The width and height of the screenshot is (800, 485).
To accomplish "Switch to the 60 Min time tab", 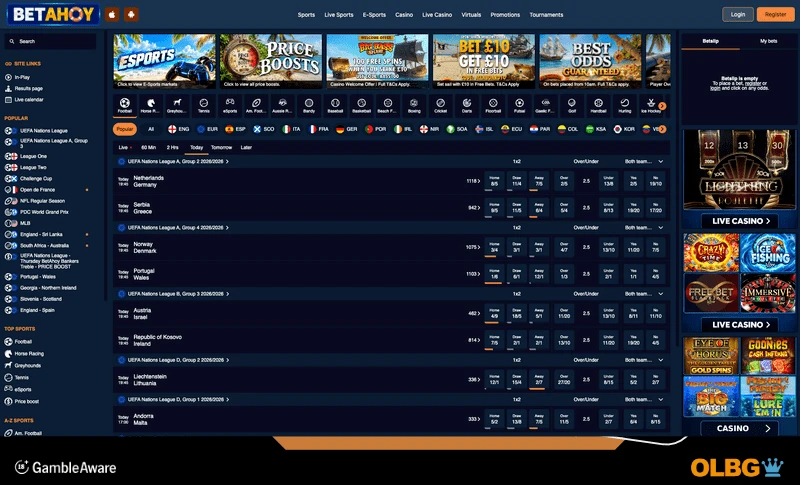I will tap(148, 147).
